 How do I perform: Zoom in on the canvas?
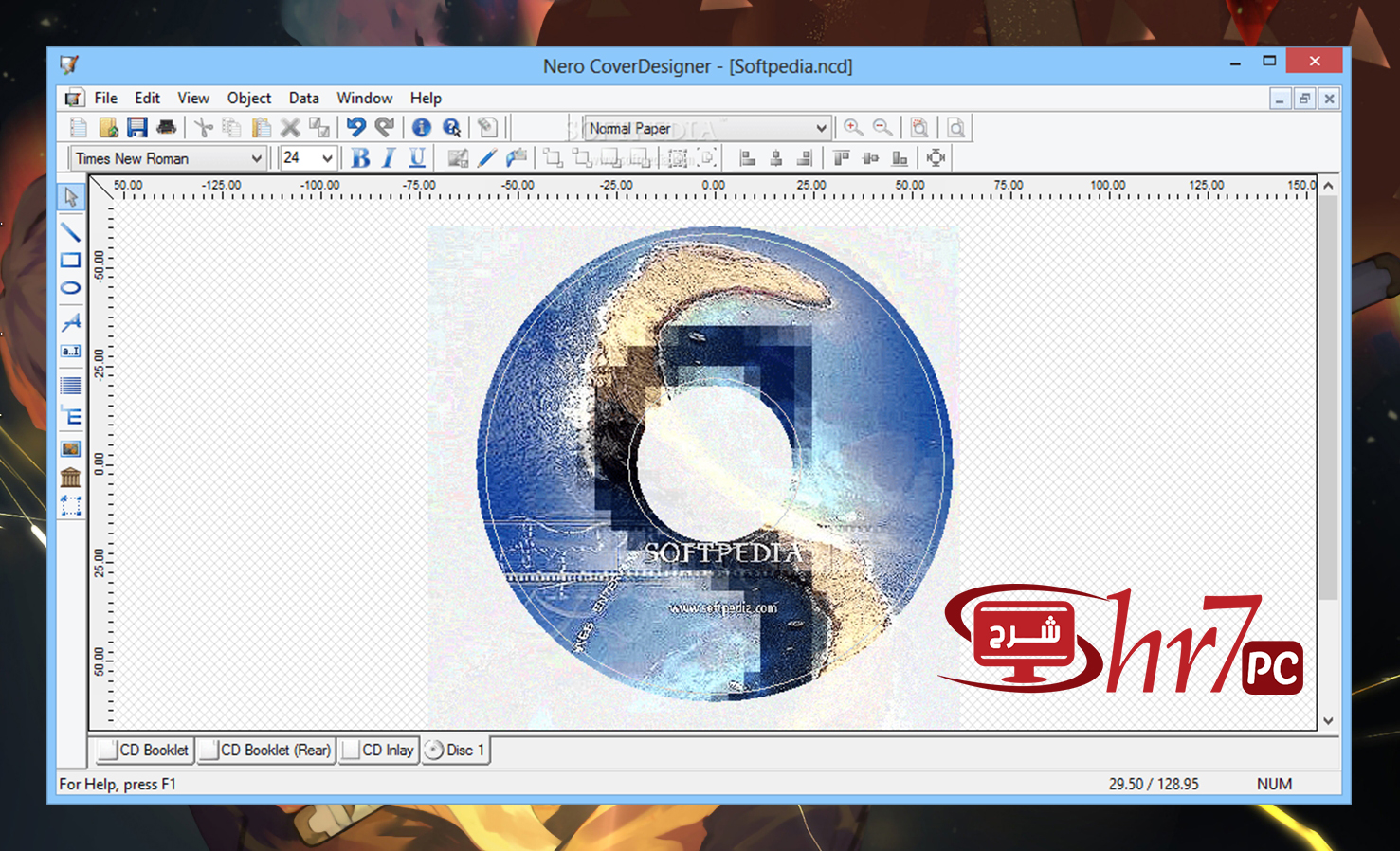coord(853,128)
